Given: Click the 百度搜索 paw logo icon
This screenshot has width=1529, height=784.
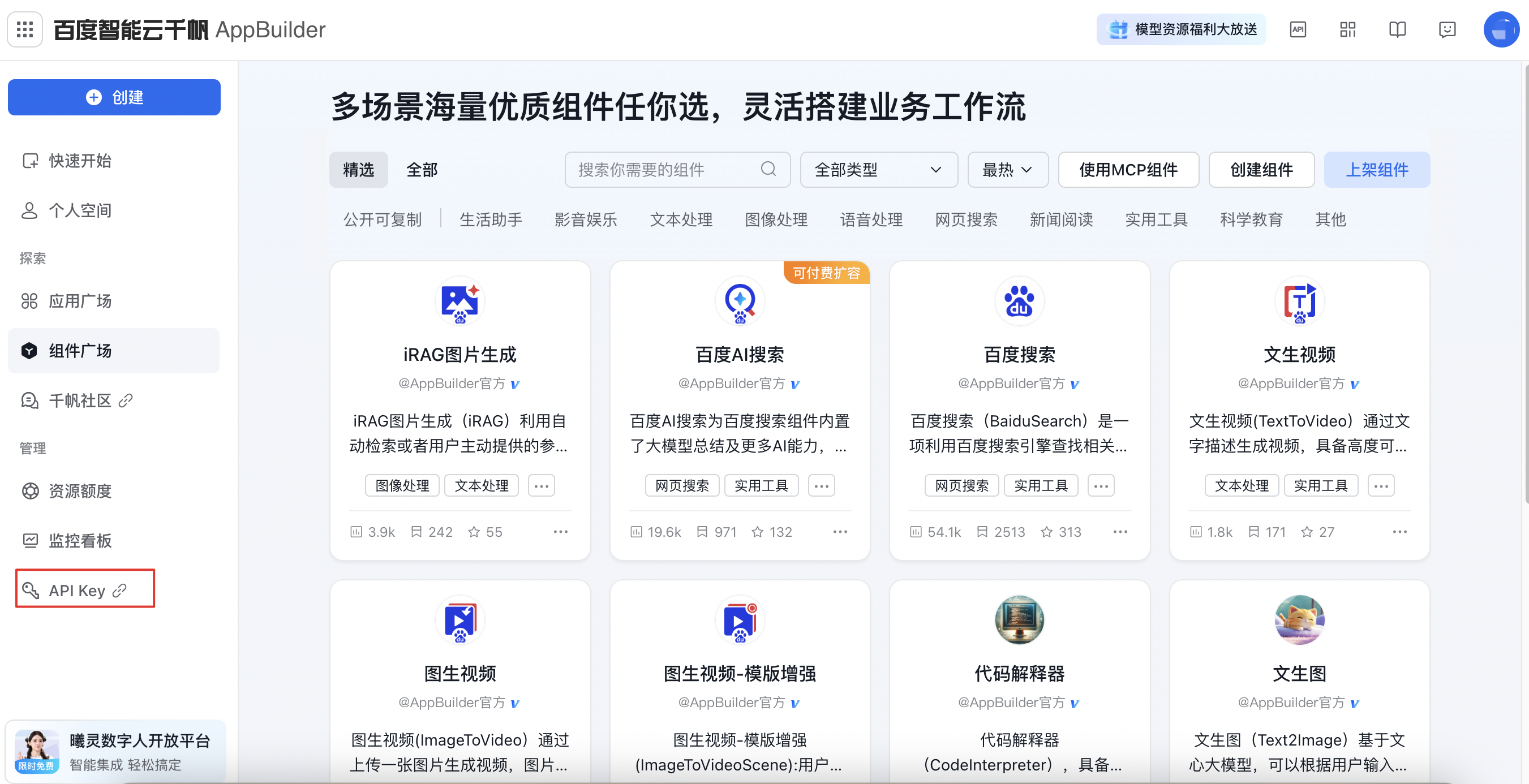Looking at the screenshot, I should pos(1019,301).
